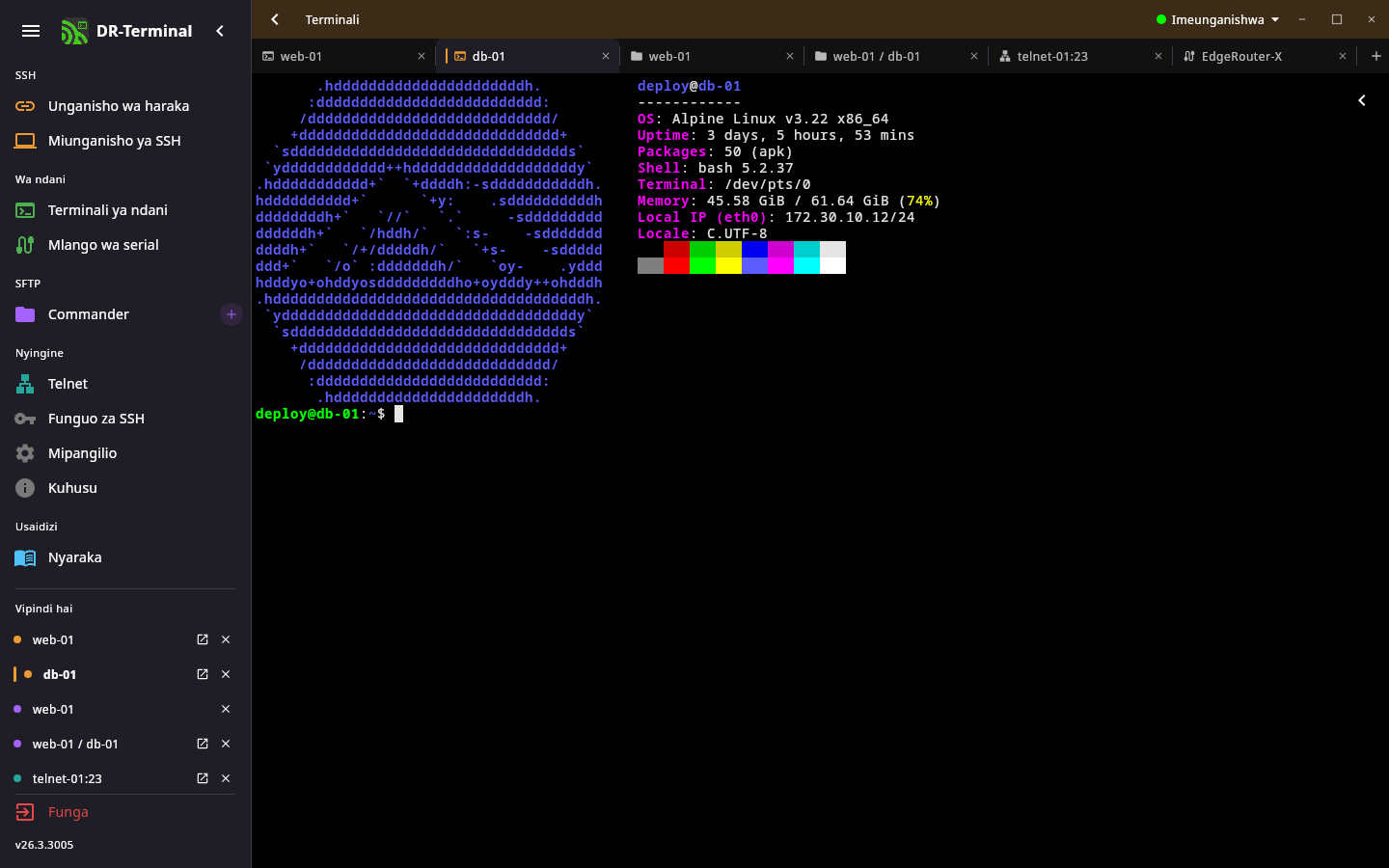
Task: Close web-01 / db-01 session in sidebar
Action: click(x=226, y=744)
